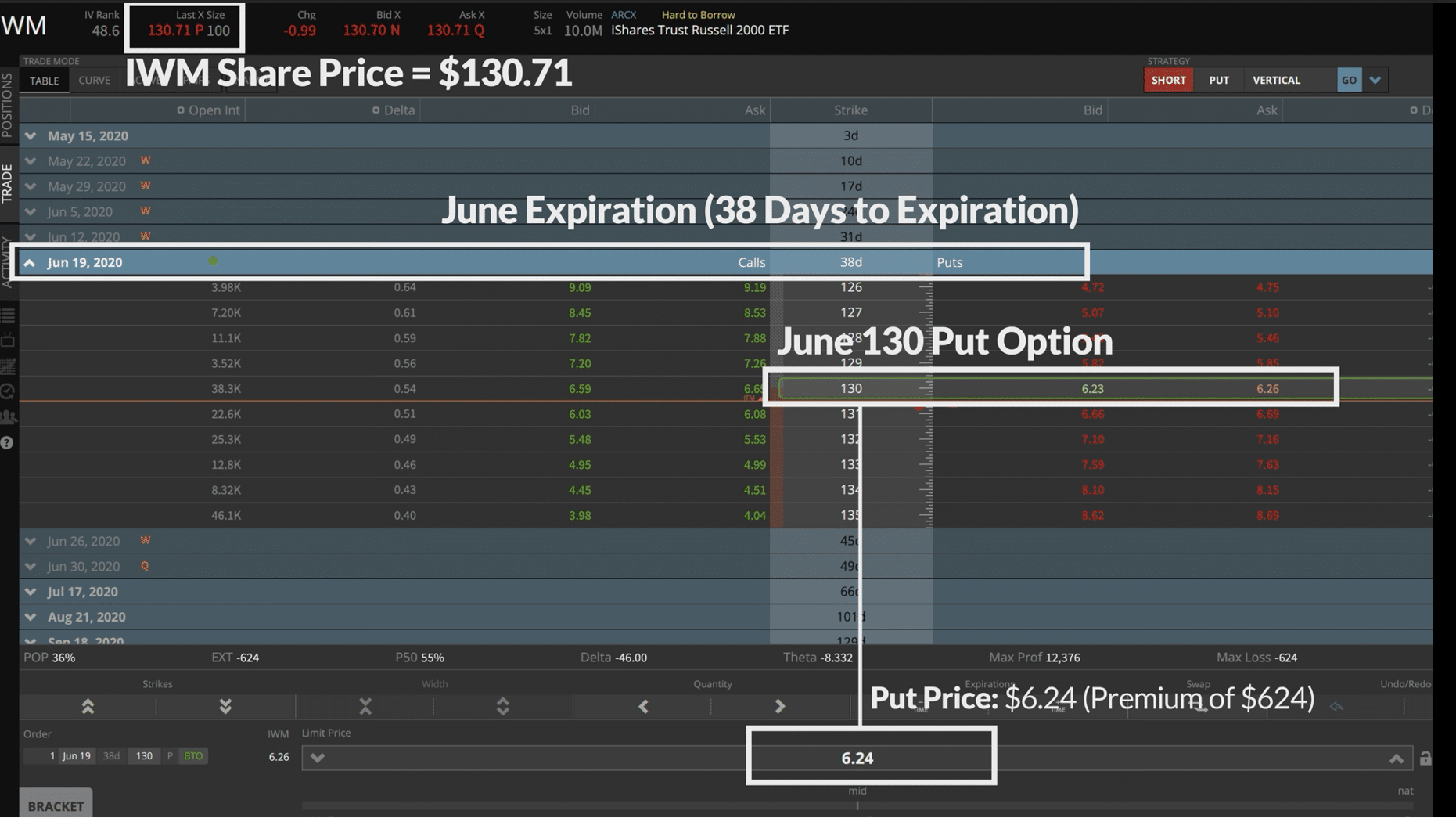This screenshot has width=1456, height=818.
Task: Increase quantity with right arrow
Action: (780, 707)
